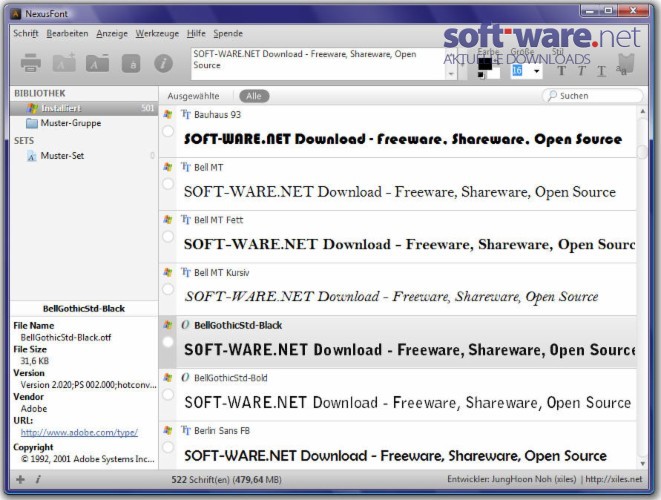This screenshot has height=500, width=661.
Task: Open the adobe.com/type URL link
Action: pos(79,433)
